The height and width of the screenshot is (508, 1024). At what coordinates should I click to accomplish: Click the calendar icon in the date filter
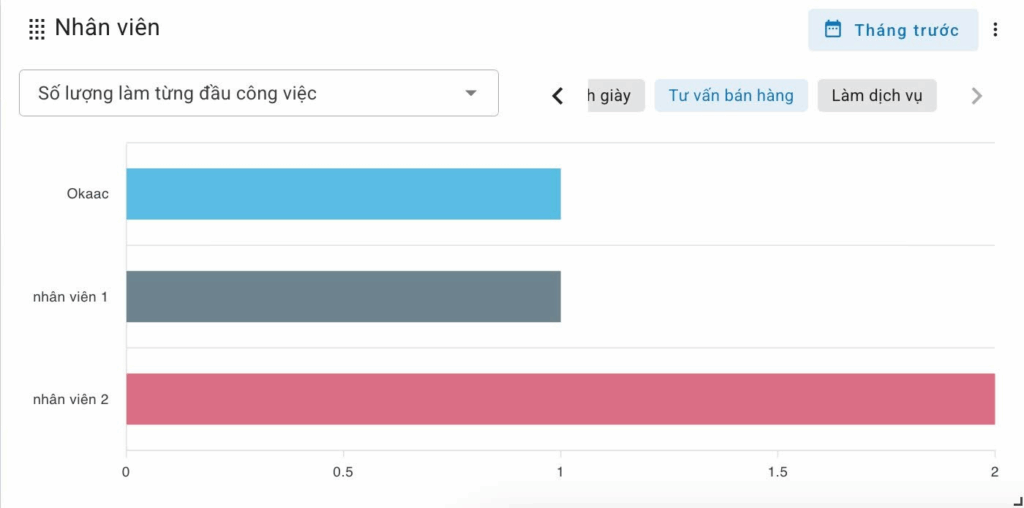(832, 29)
